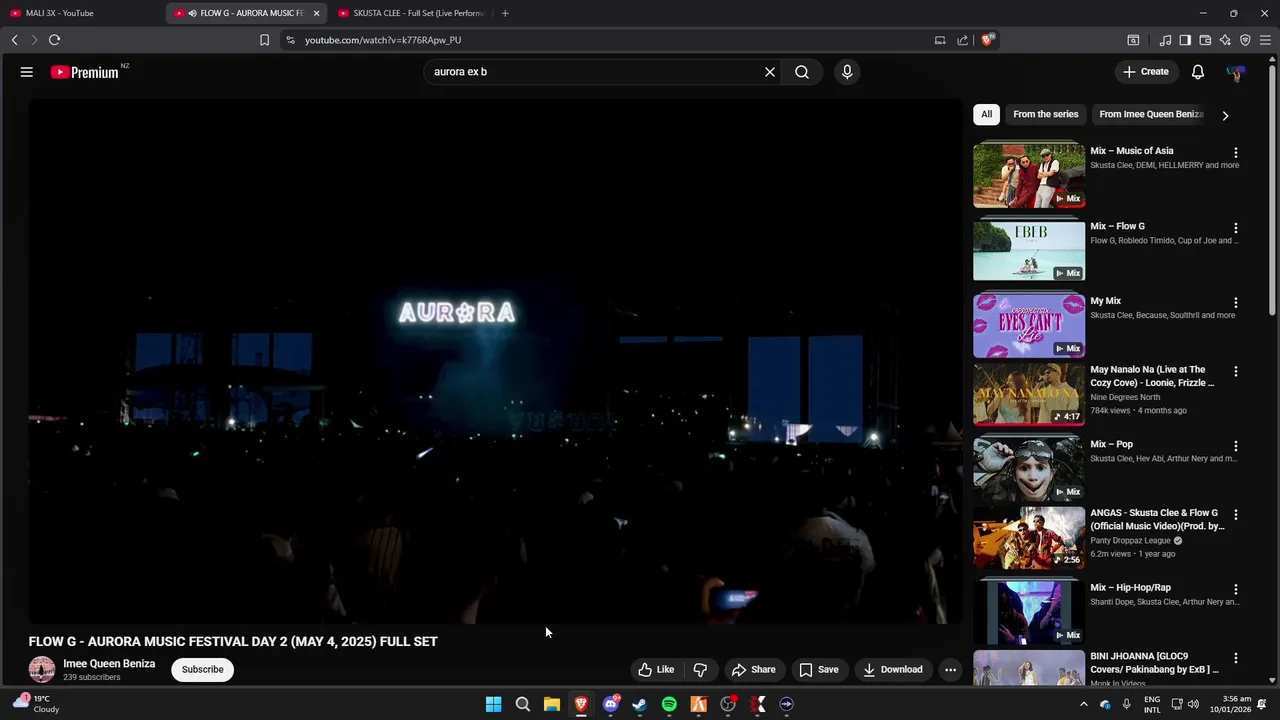This screenshot has height=720, width=1280.
Task: Bookmark this page in the address bar
Action: (264, 40)
